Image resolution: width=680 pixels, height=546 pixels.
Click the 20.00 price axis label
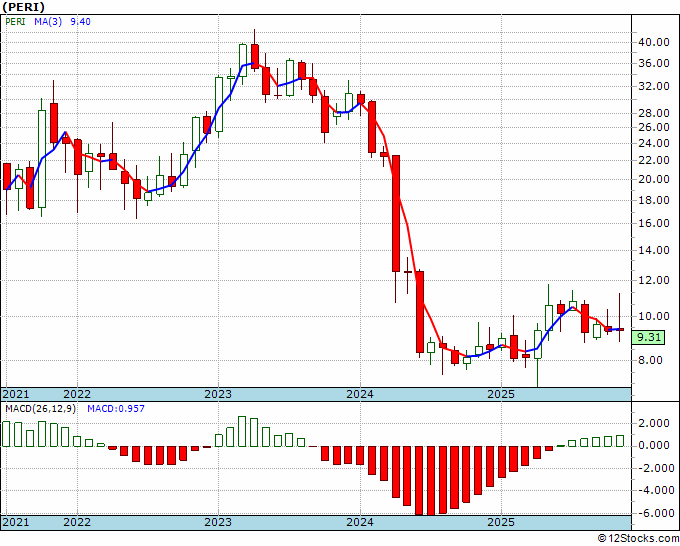click(654, 179)
